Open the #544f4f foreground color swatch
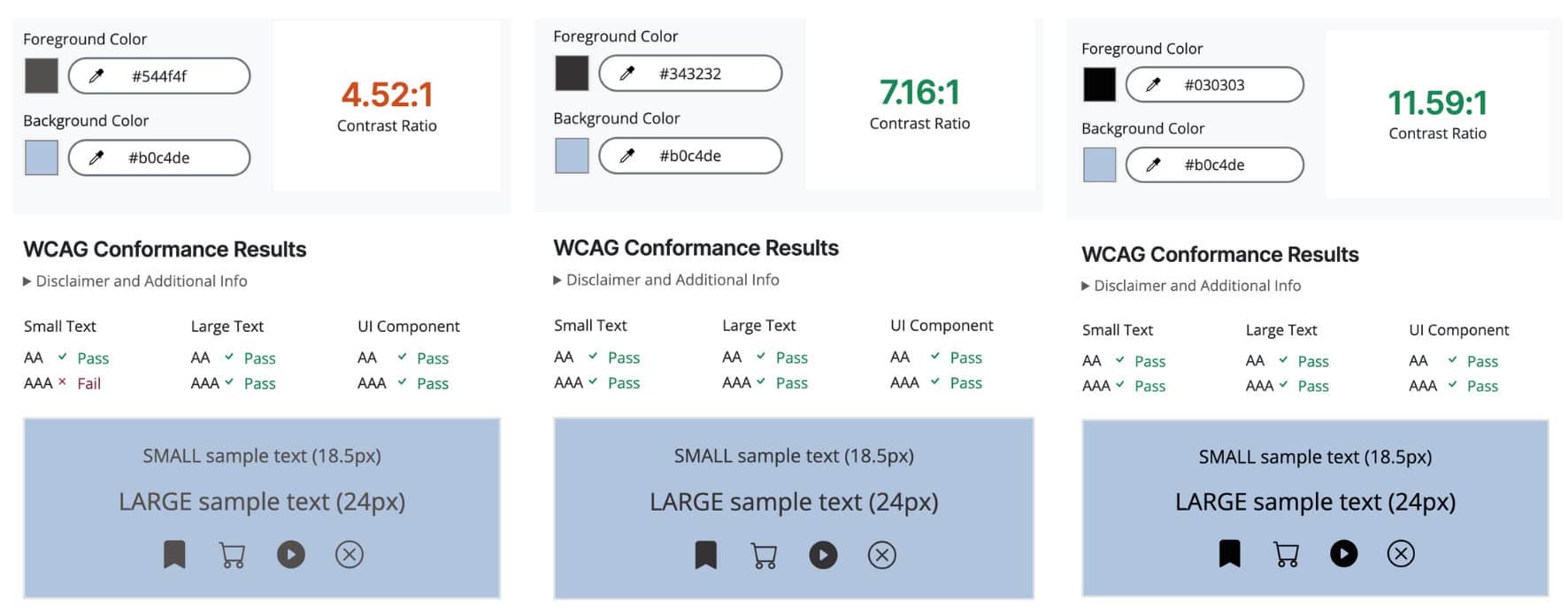Image resolution: width=1568 pixels, height=615 pixels. tap(41, 76)
